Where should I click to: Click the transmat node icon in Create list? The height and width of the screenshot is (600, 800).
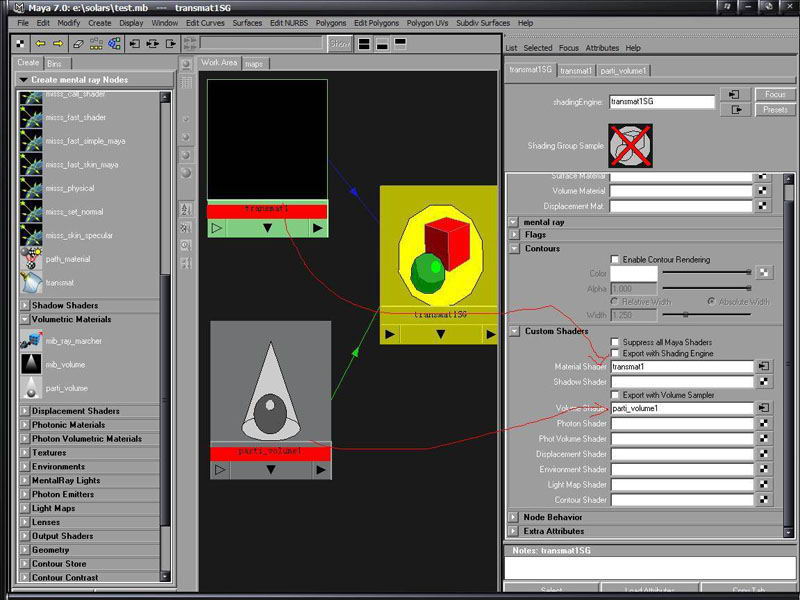pos(31,284)
